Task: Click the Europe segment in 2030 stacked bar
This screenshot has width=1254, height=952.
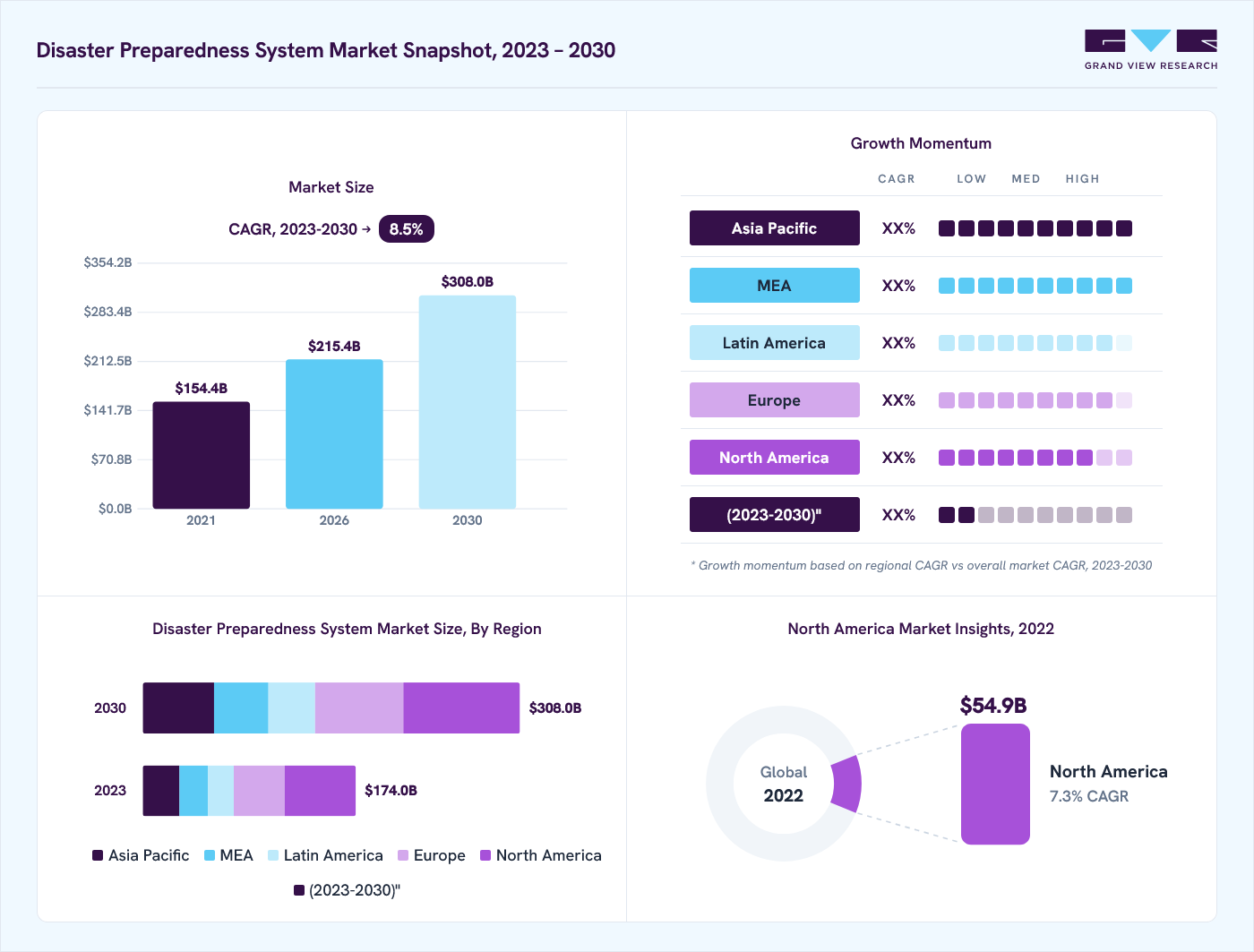Action: click(359, 708)
